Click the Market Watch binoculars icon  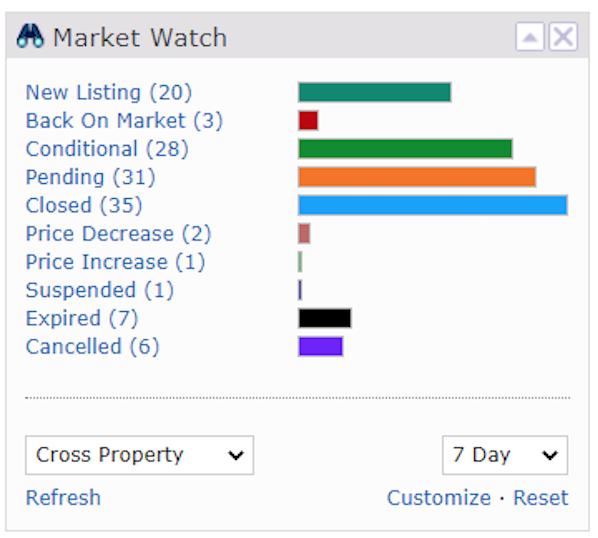(x=31, y=37)
